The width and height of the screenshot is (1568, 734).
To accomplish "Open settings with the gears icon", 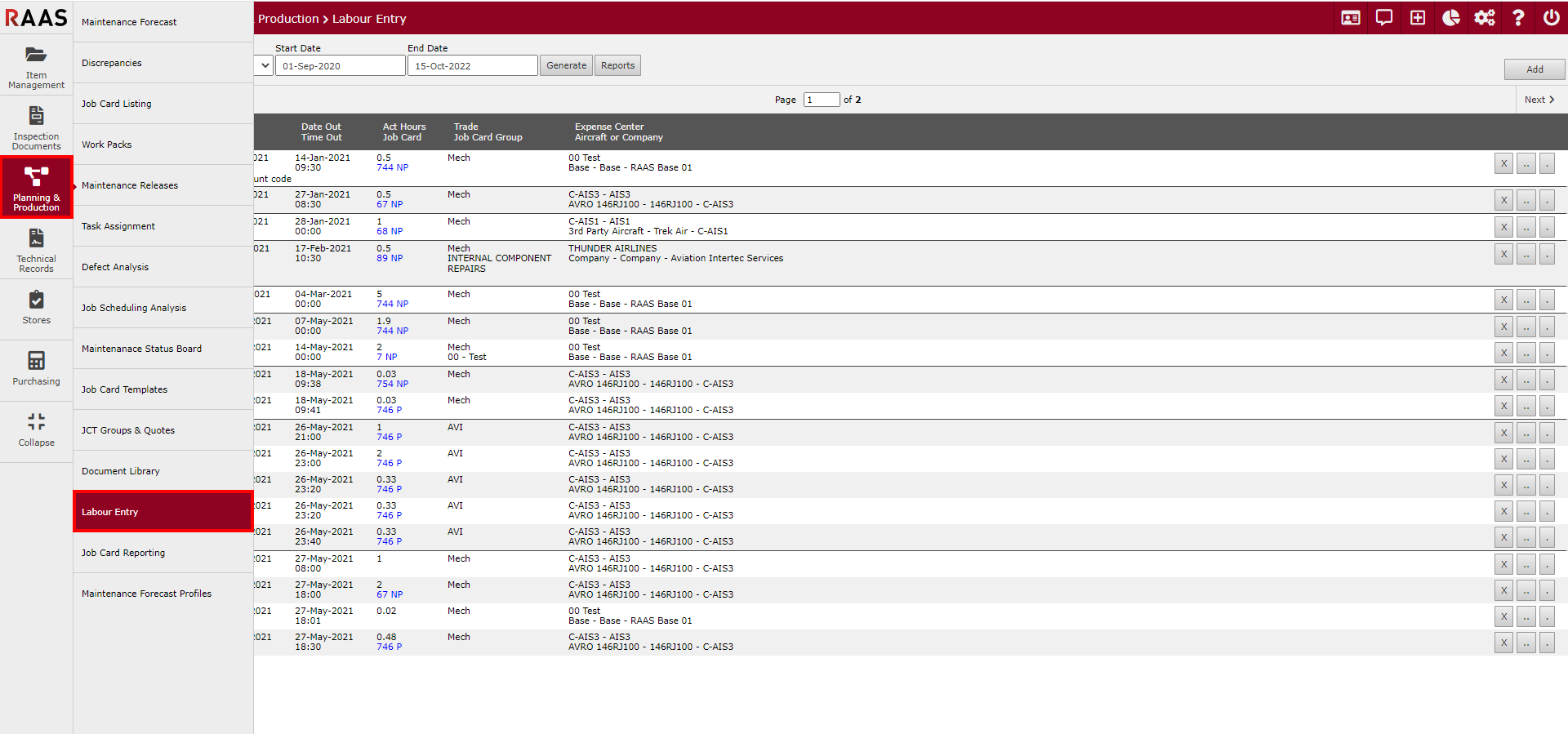I will [x=1484, y=18].
